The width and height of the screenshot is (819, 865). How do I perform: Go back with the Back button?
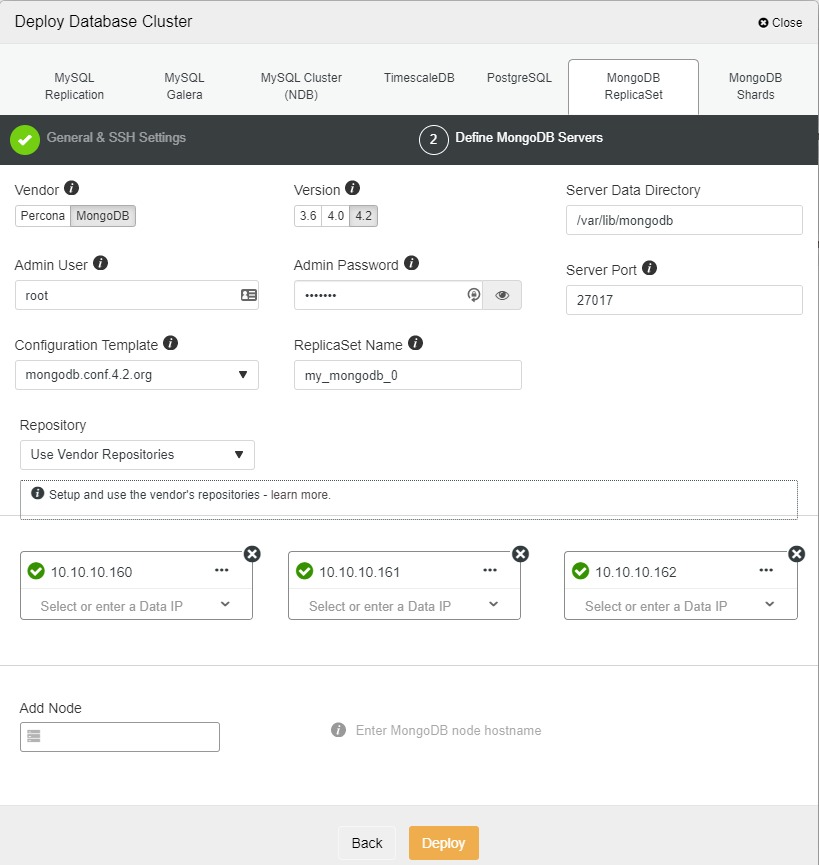coord(367,843)
